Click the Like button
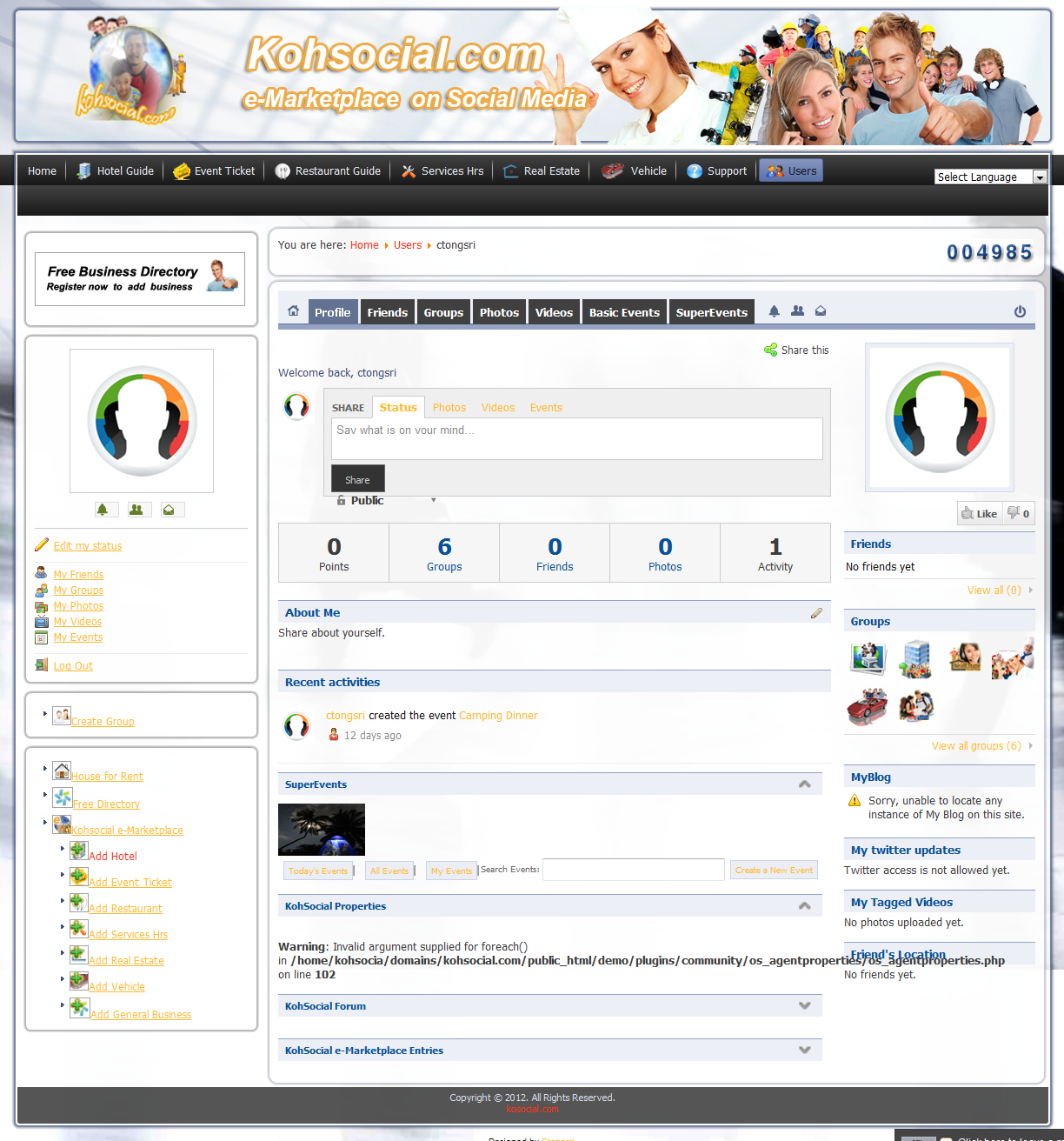 [980, 513]
